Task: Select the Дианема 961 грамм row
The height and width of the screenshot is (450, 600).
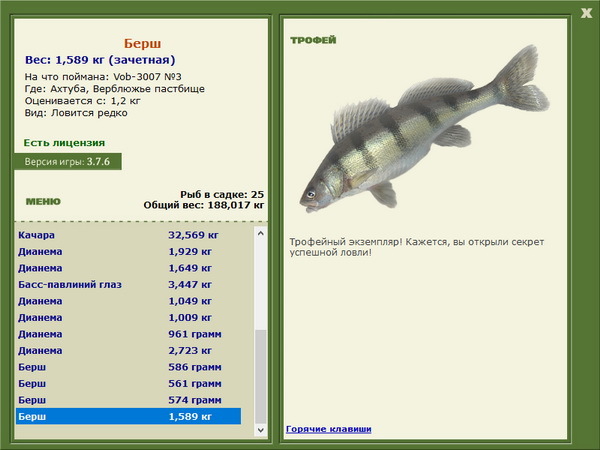Action: pos(129,334)
